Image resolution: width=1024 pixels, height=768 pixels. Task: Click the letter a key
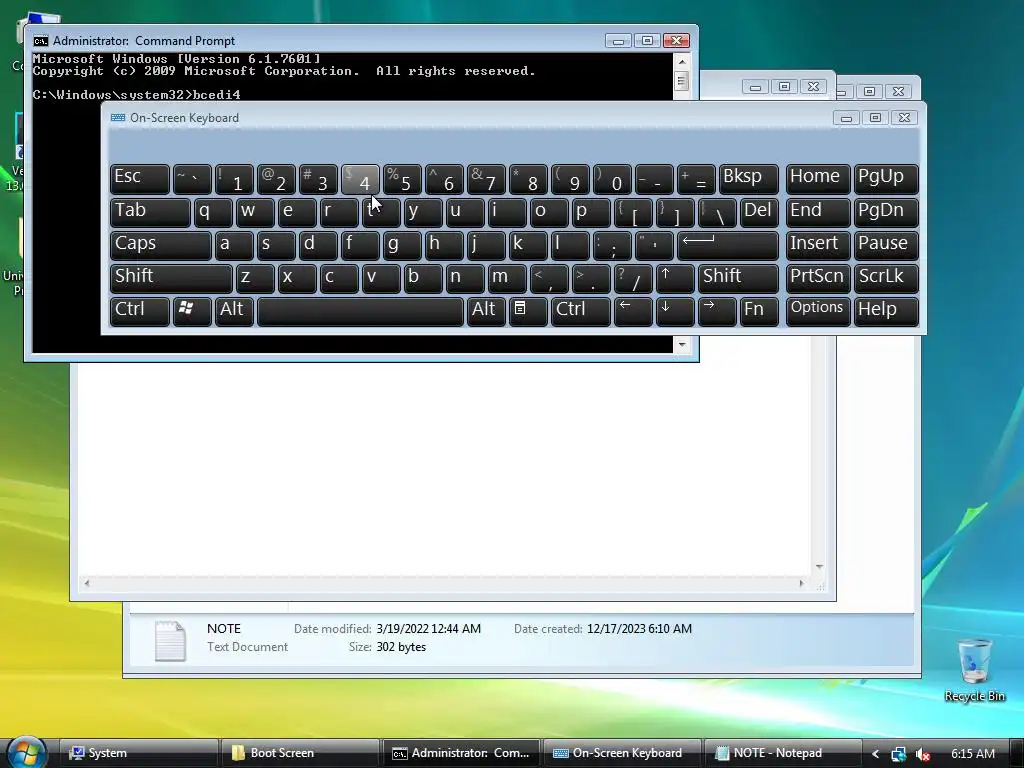(x=234, y=245)
